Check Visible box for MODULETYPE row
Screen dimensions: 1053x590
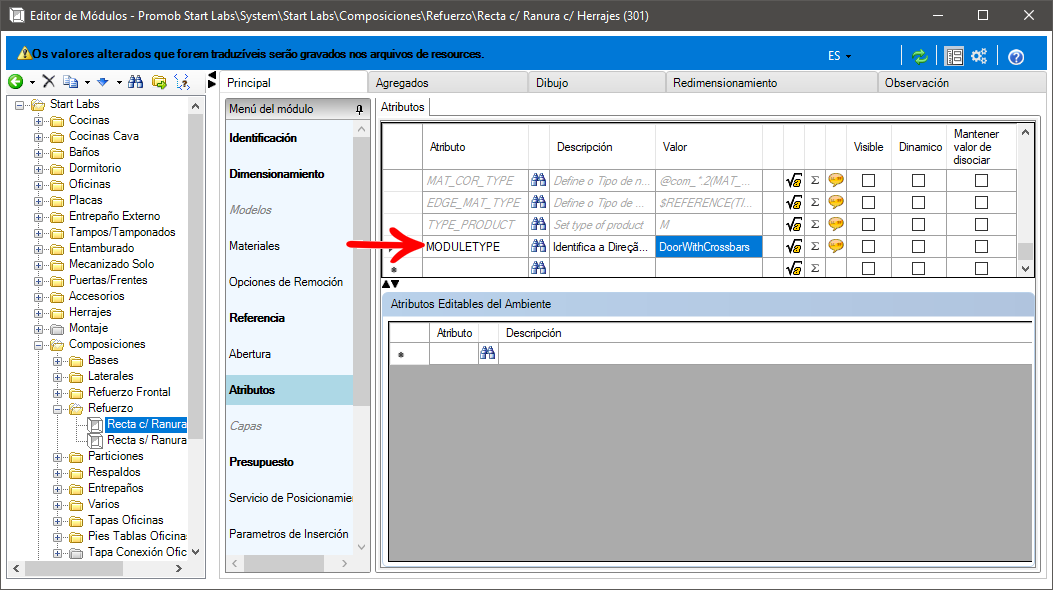click(x=868, y=247)
